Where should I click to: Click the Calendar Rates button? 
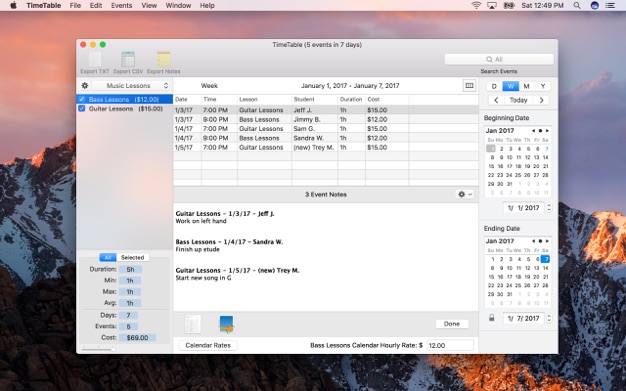point(208,345)
